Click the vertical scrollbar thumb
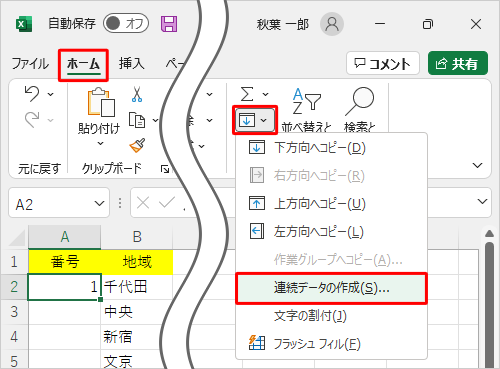The width and height of the screenshot is (500, 369). (489, 305)
